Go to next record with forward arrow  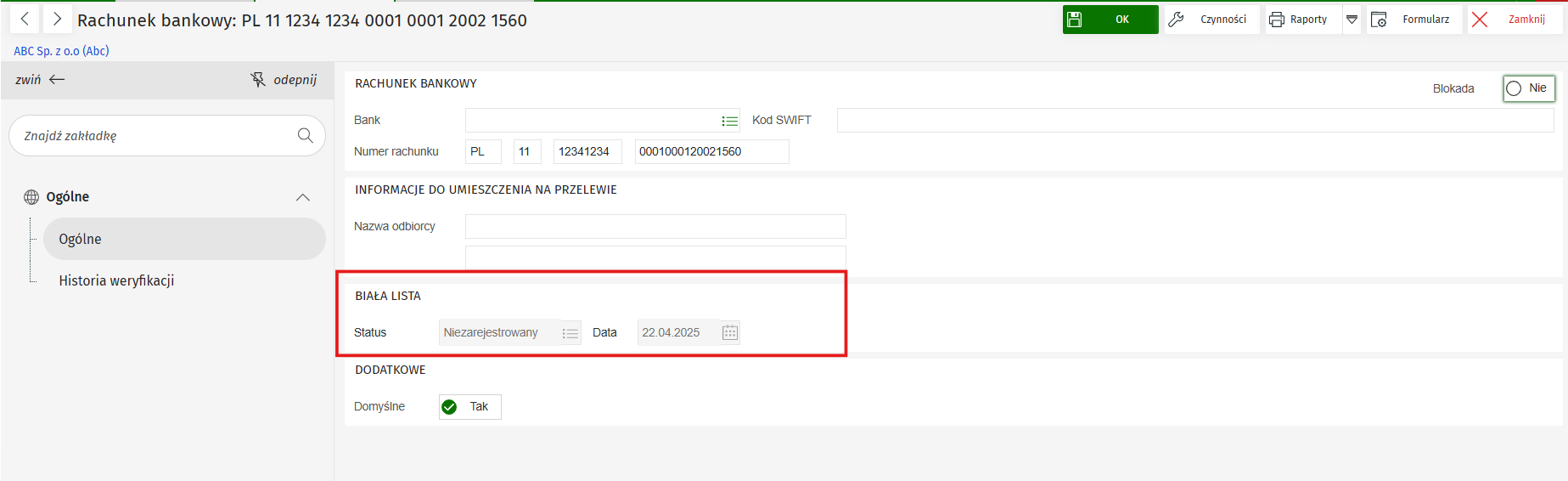click(x=57, y=19)
